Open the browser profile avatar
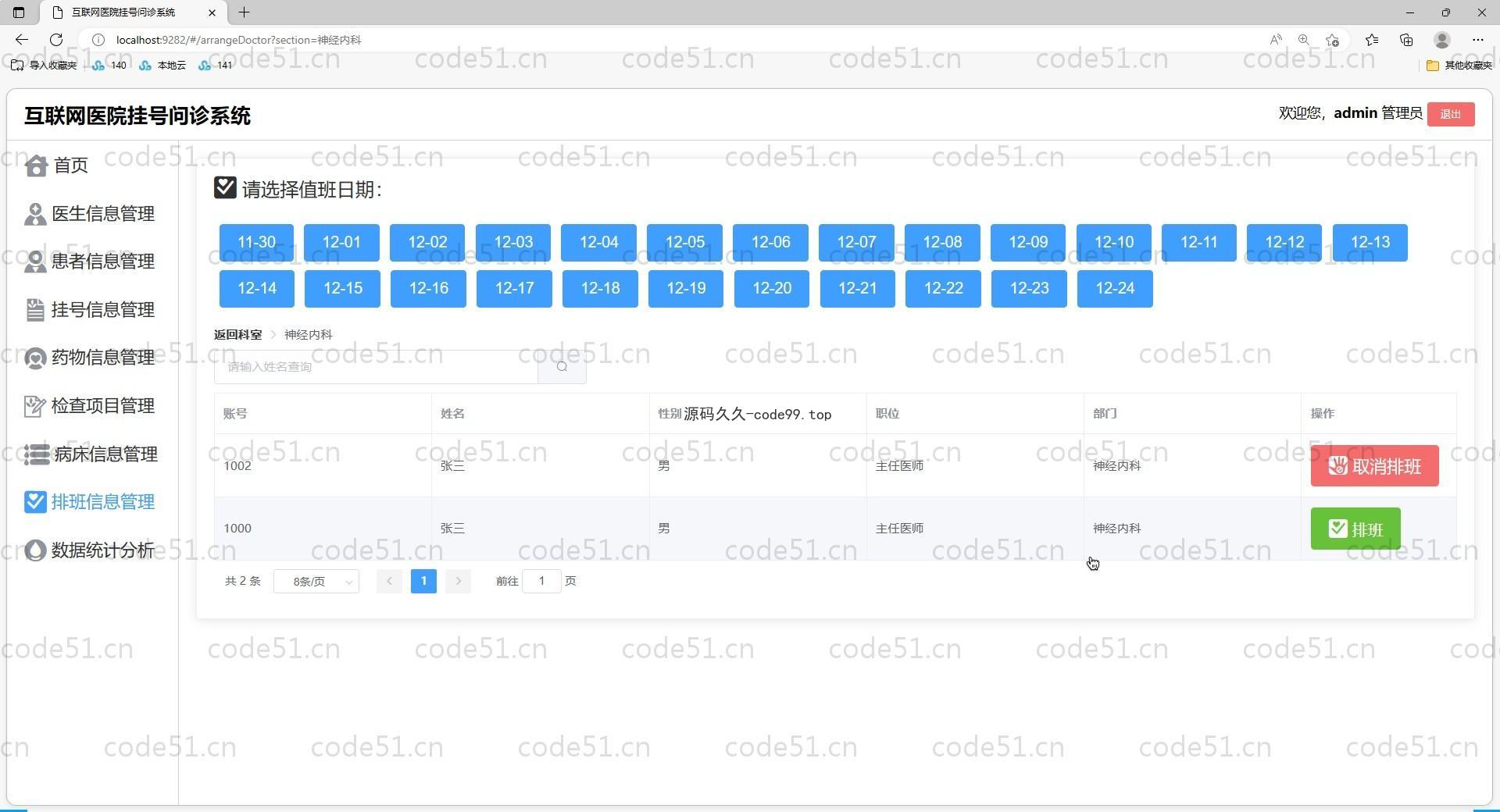 tap(1442, 40)
